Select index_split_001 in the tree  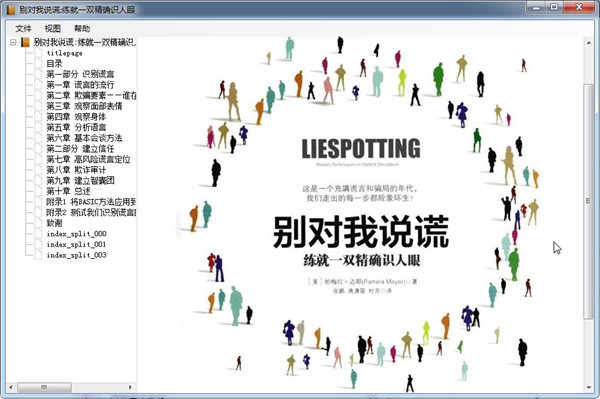tap(76, 244)
